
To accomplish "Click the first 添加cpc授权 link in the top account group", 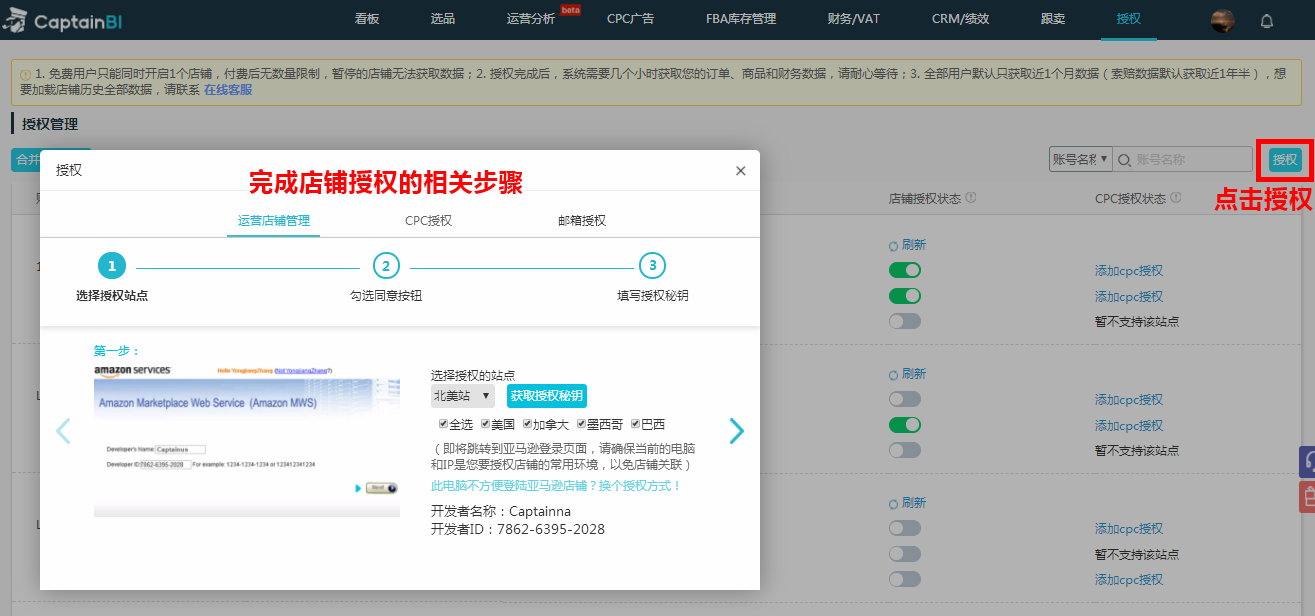I will [x=1129, y=271].
